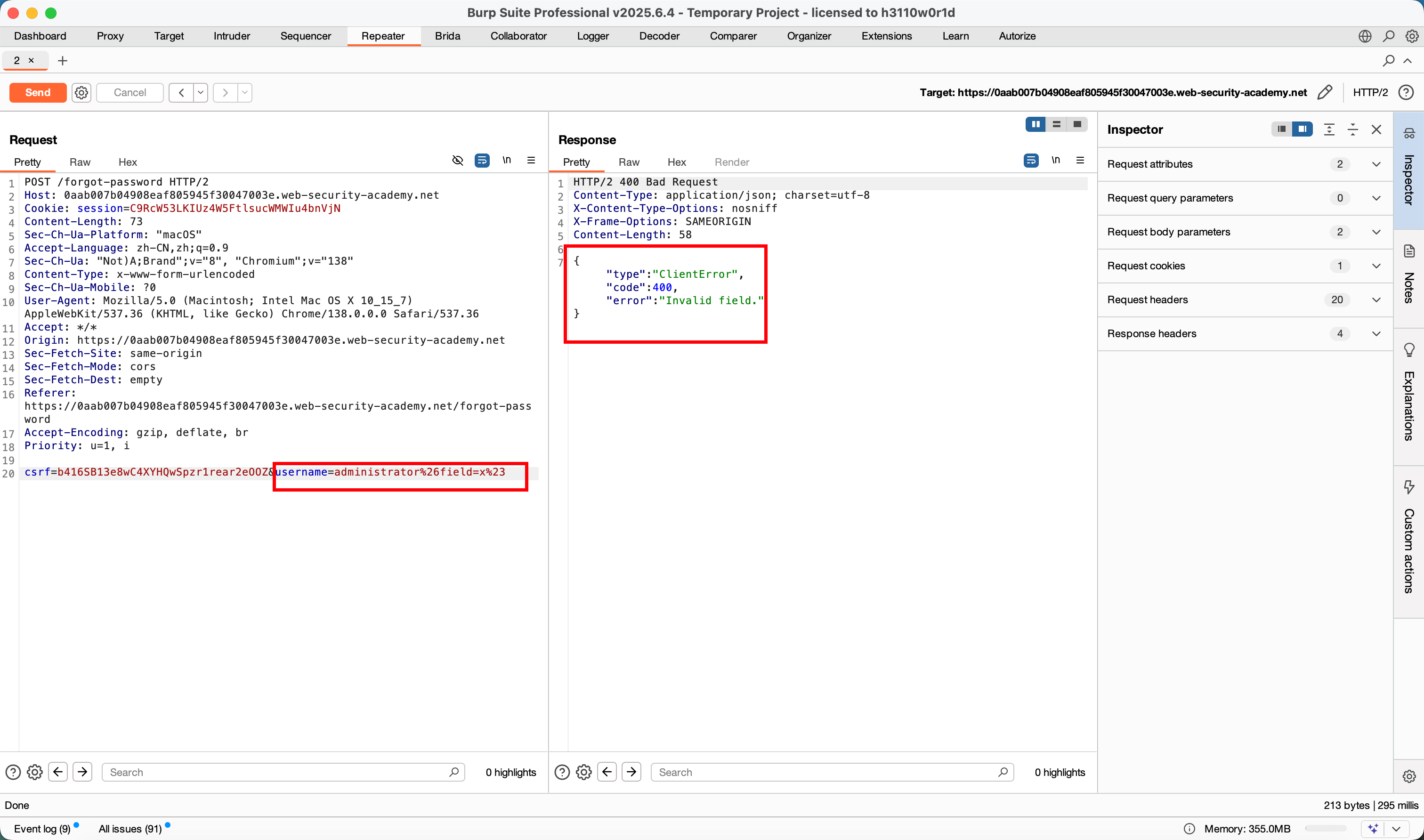The image size is (1424, 840).
Task: Expand all Inspector sections
Action: click(1329, 129)
